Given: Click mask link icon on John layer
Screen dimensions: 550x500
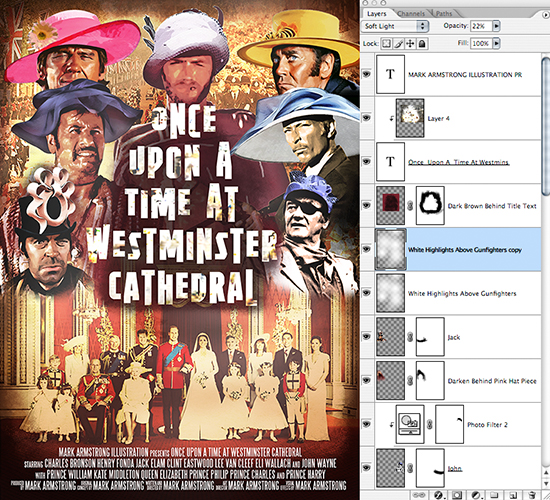Looking at the screenshot, I should click(x=410, y=468).
